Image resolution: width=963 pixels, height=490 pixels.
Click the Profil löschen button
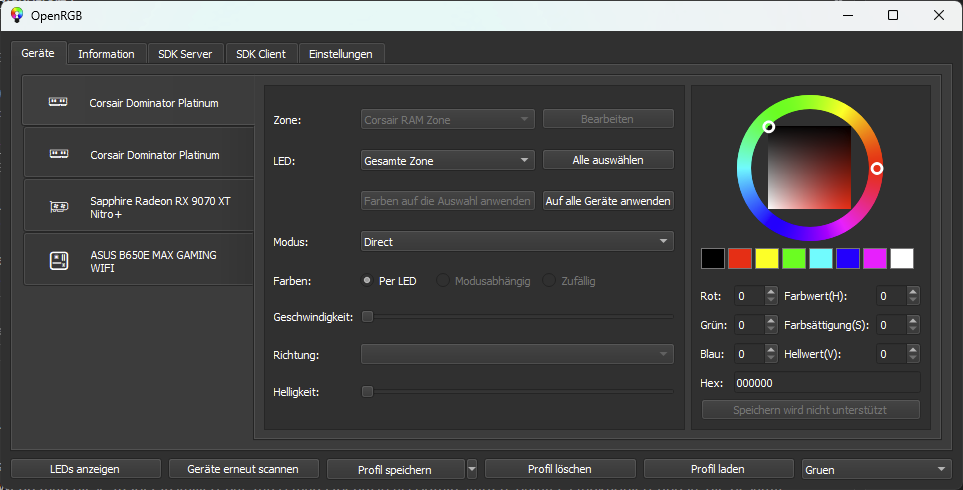click(560, 469)
